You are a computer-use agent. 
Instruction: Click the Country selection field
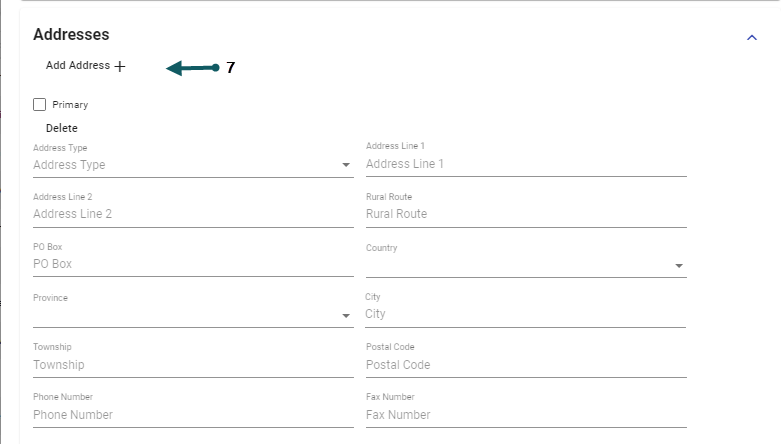516,265
